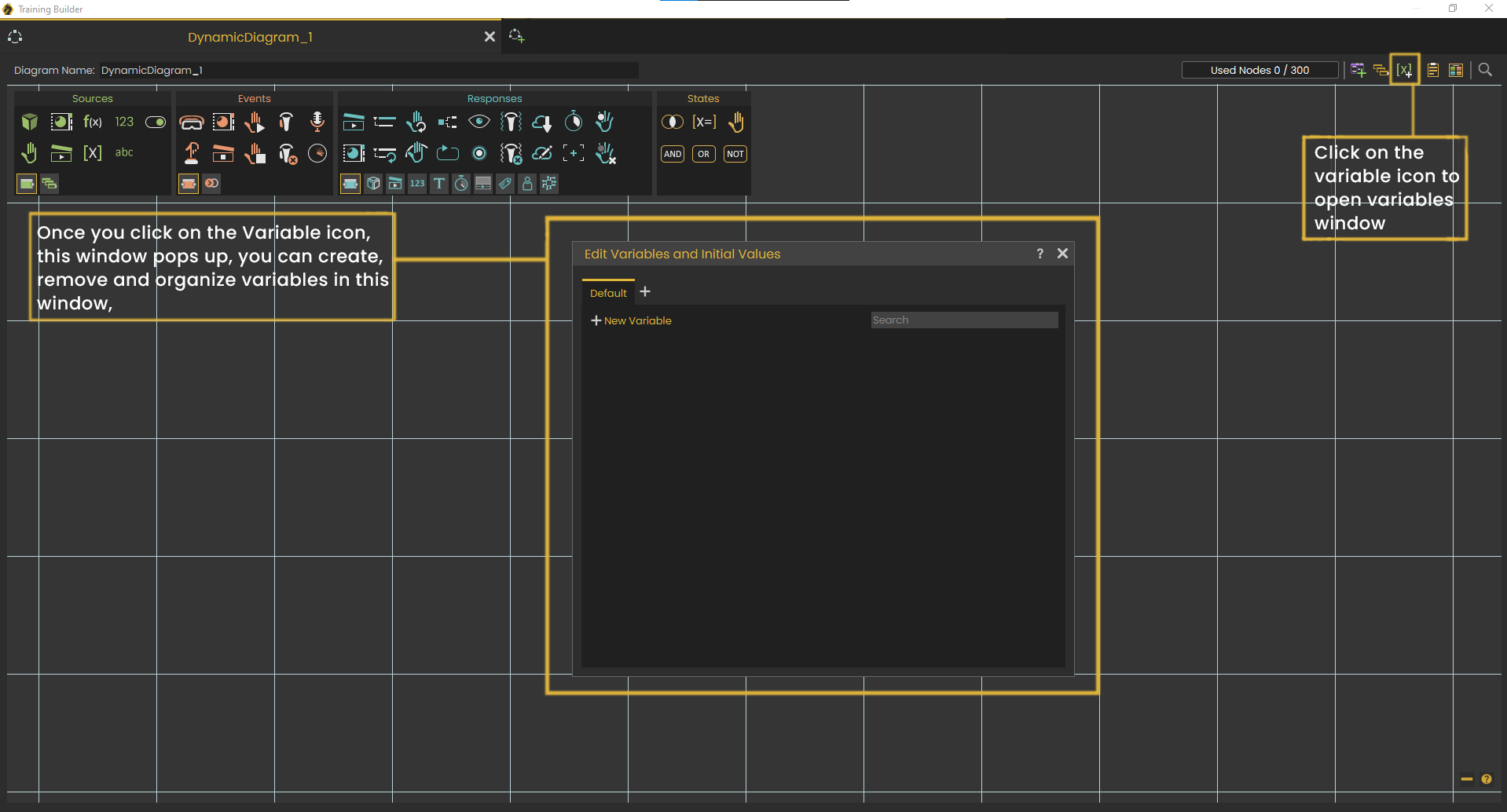Open the Events second category tab
The height and width of the screenshot is (812, 1507).
pyautogui.click(x=211, y=184)
